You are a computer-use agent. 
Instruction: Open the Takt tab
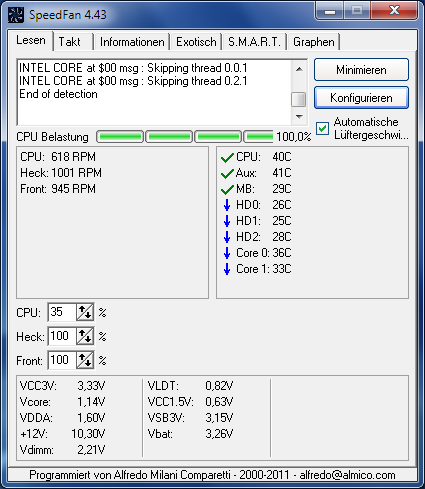(x=73, y=42)
